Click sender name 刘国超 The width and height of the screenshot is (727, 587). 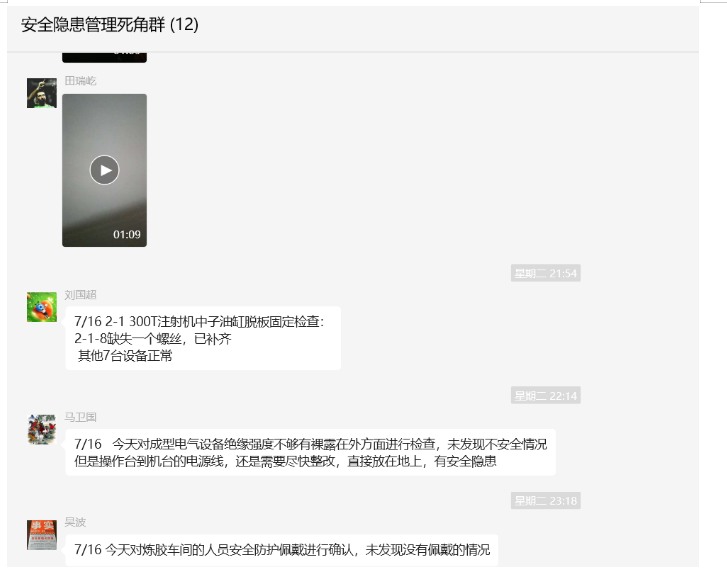[x=80, y=294]
